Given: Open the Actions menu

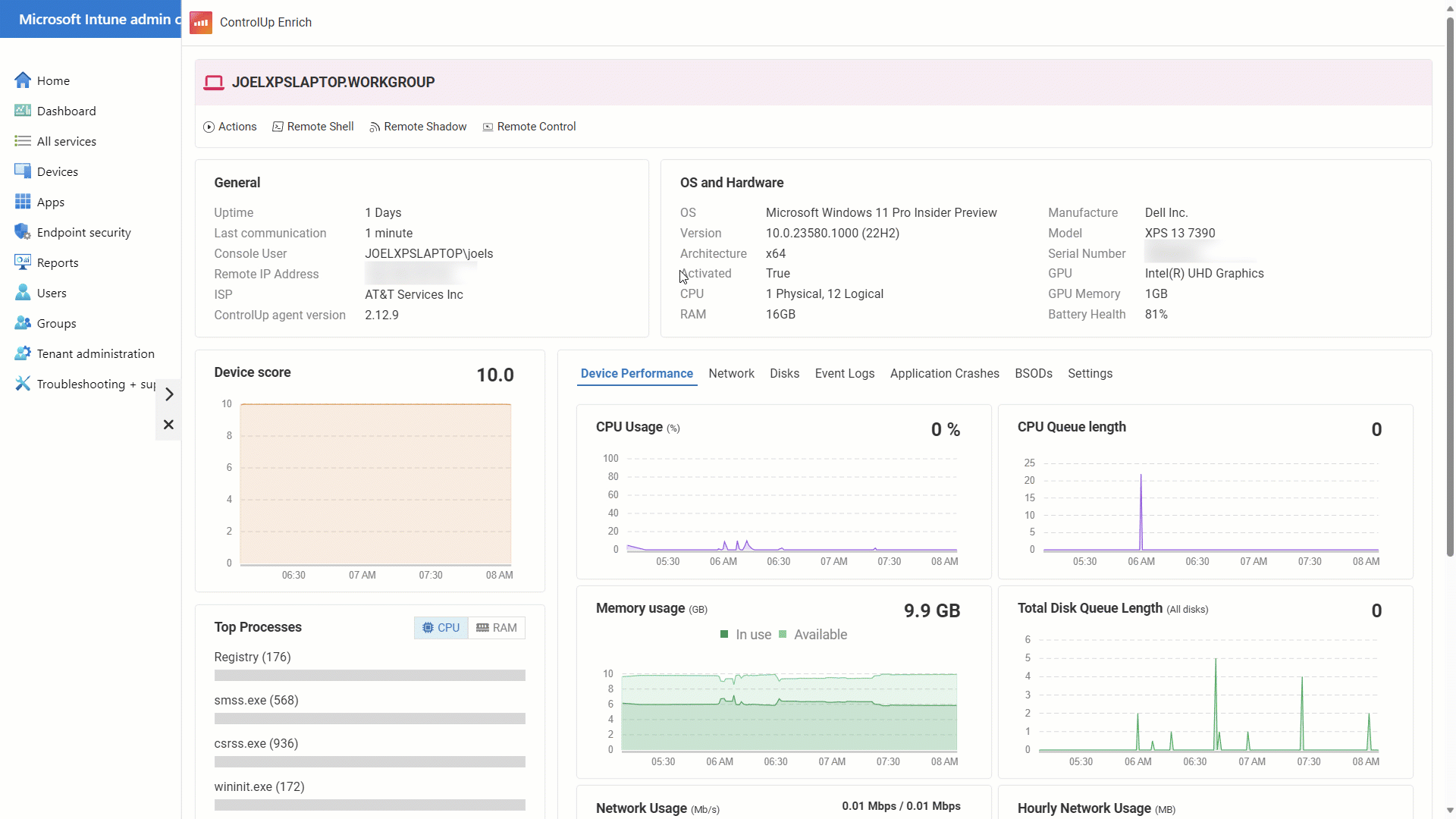Looking at the screenshot, I should click(x=230, y=127).
